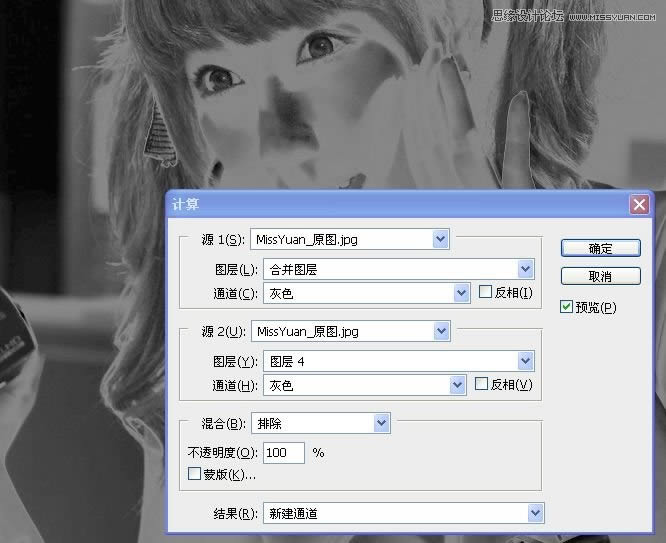This screenshot has height=543, width=666.
Task: Click the hair clip in the photo
Action: 156,133
